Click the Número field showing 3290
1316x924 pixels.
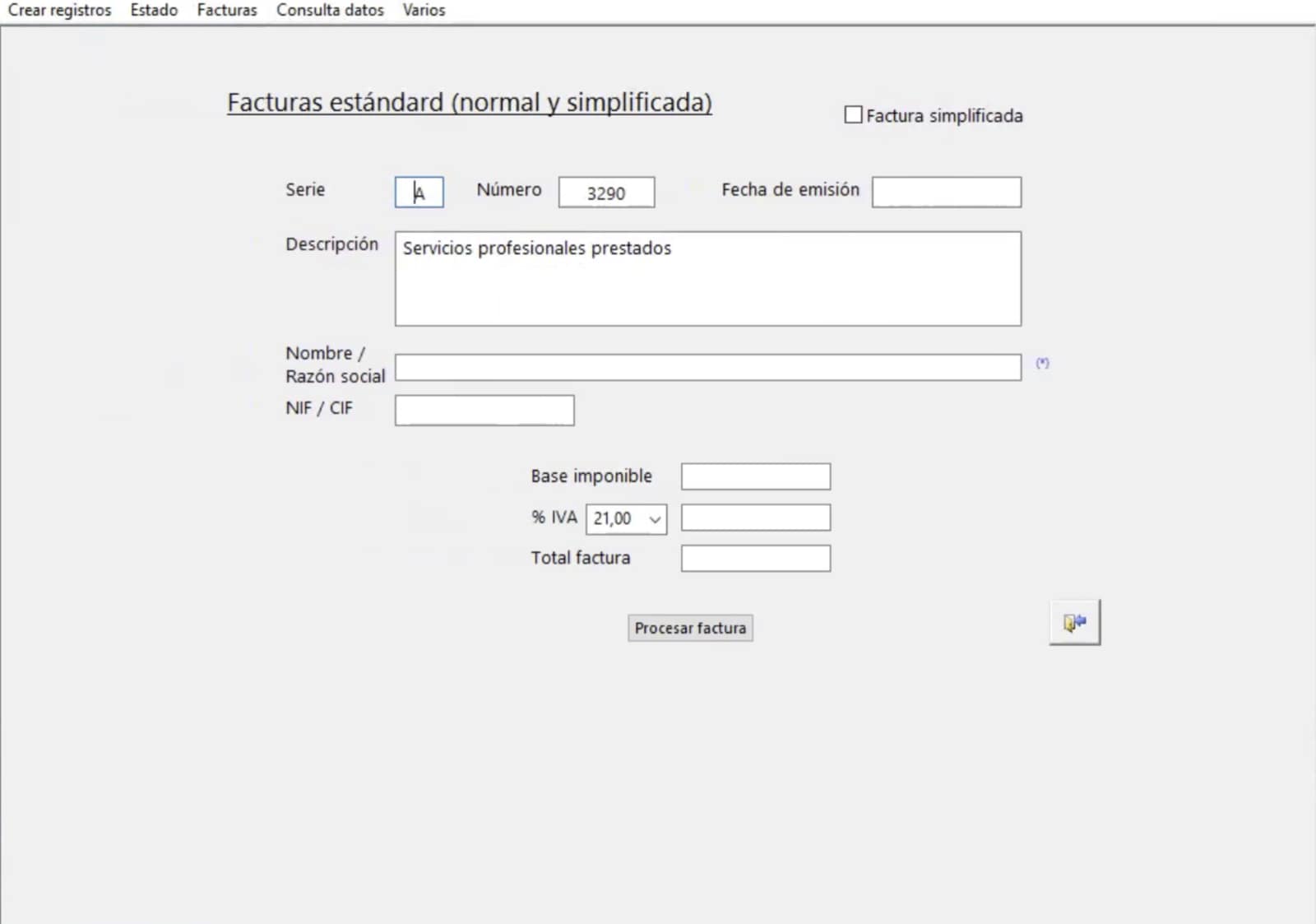[x=606, y=193]
